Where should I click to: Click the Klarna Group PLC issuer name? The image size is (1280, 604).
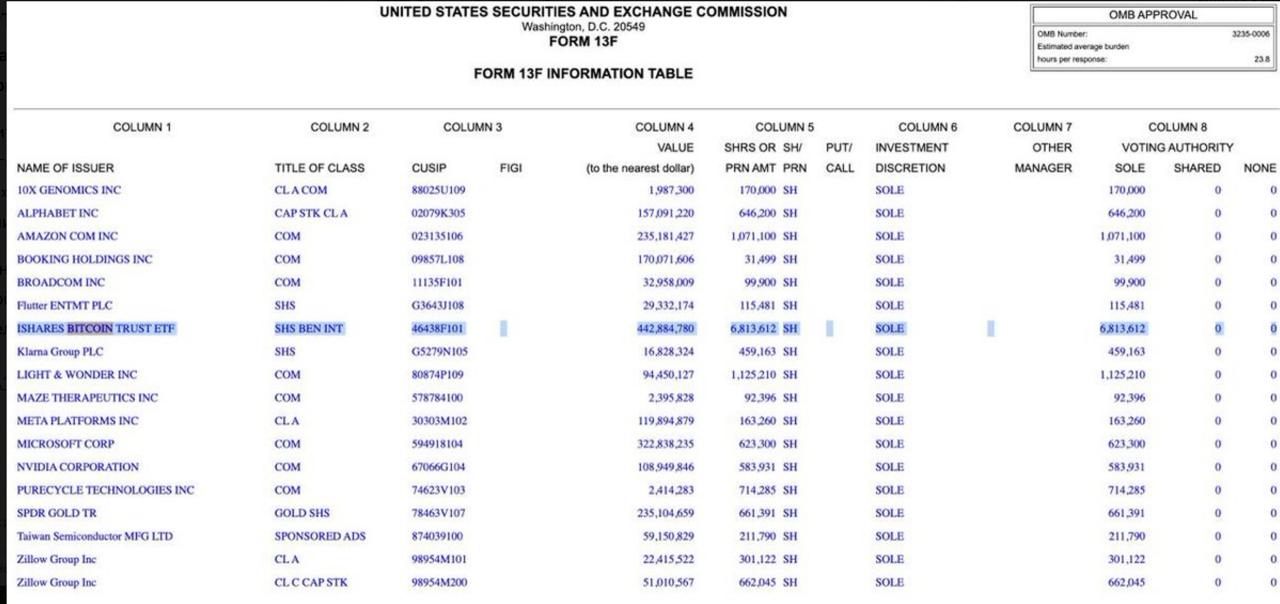pyautogui.click(x=60, y=352)
